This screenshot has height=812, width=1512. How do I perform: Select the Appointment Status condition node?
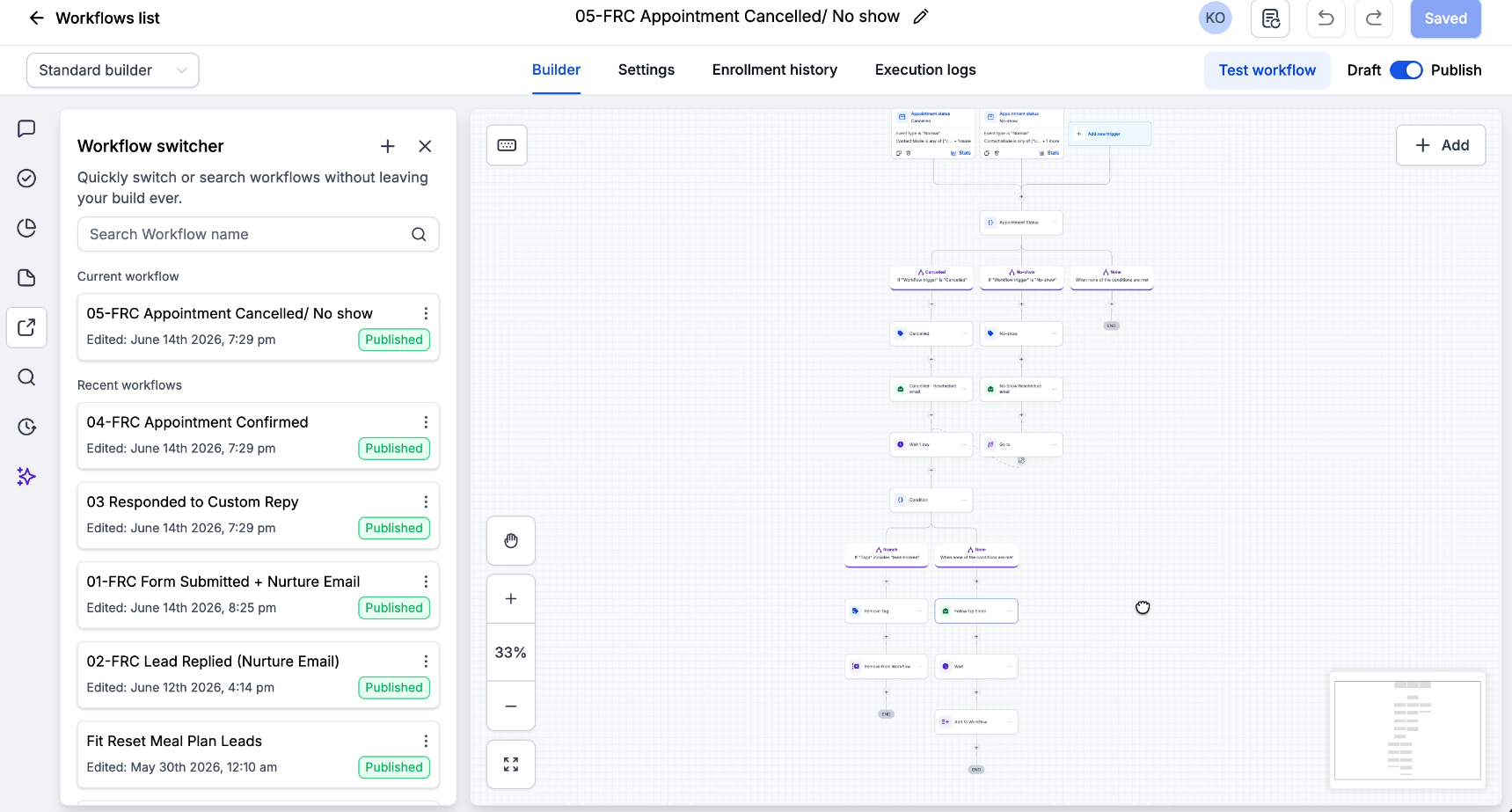1021,223
